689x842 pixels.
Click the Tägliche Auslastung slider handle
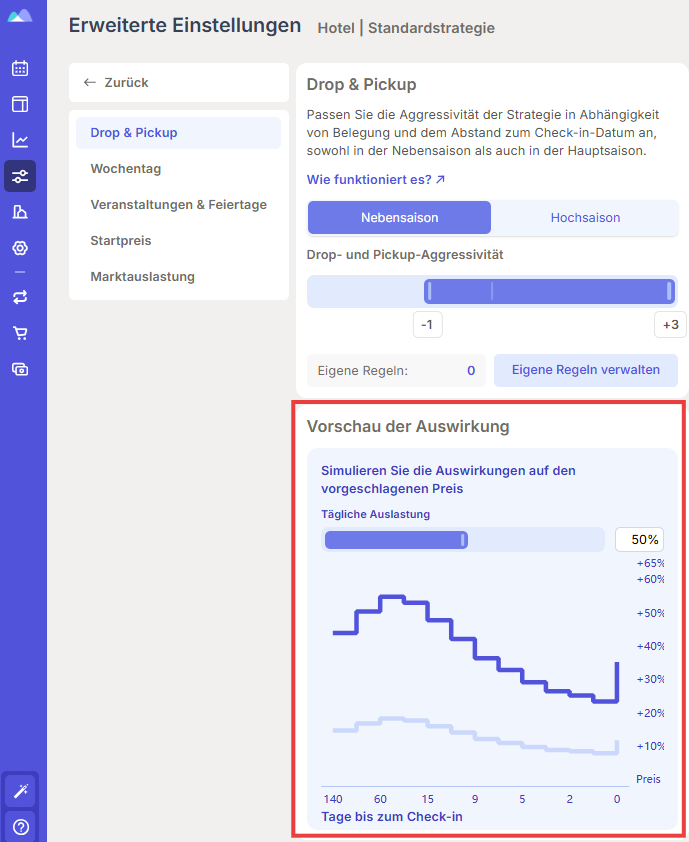pyautogui.click(x=463, y=540)
